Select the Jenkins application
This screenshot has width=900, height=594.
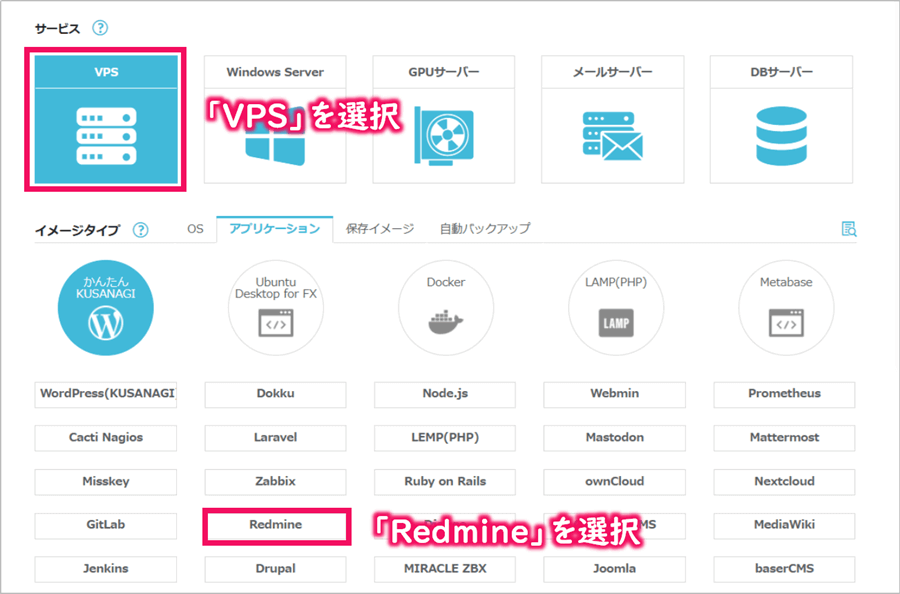(106, 569)
